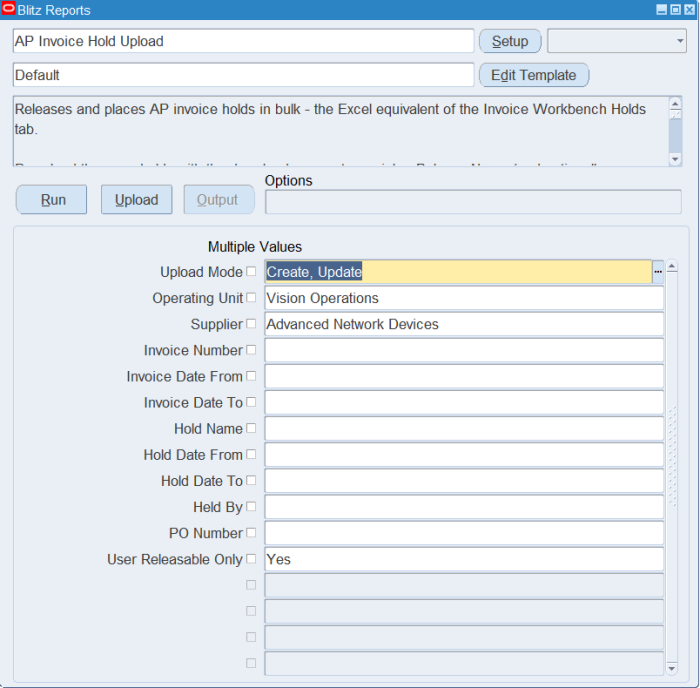Click the Hold Name input field
700x688 pixels.
[464, 429]
